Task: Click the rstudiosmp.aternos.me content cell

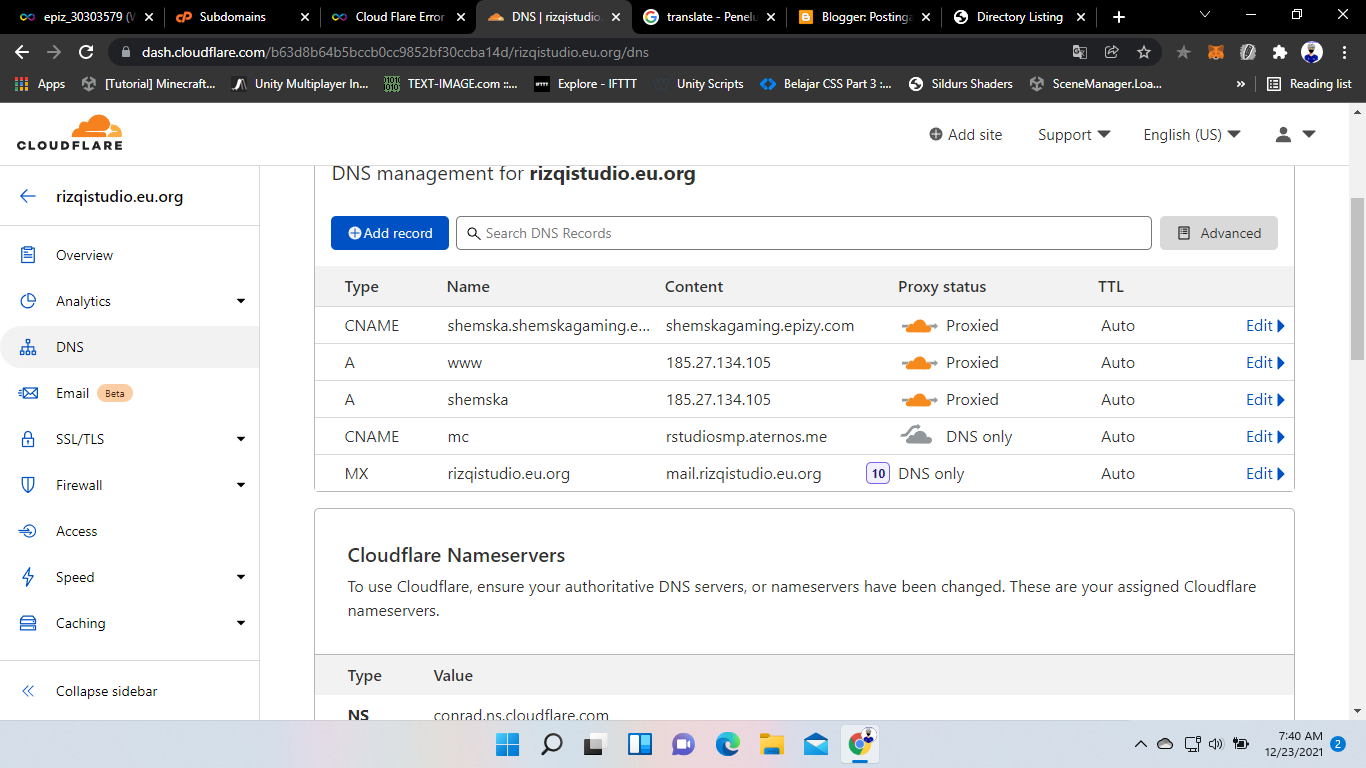Action: (x=746, y=436)
